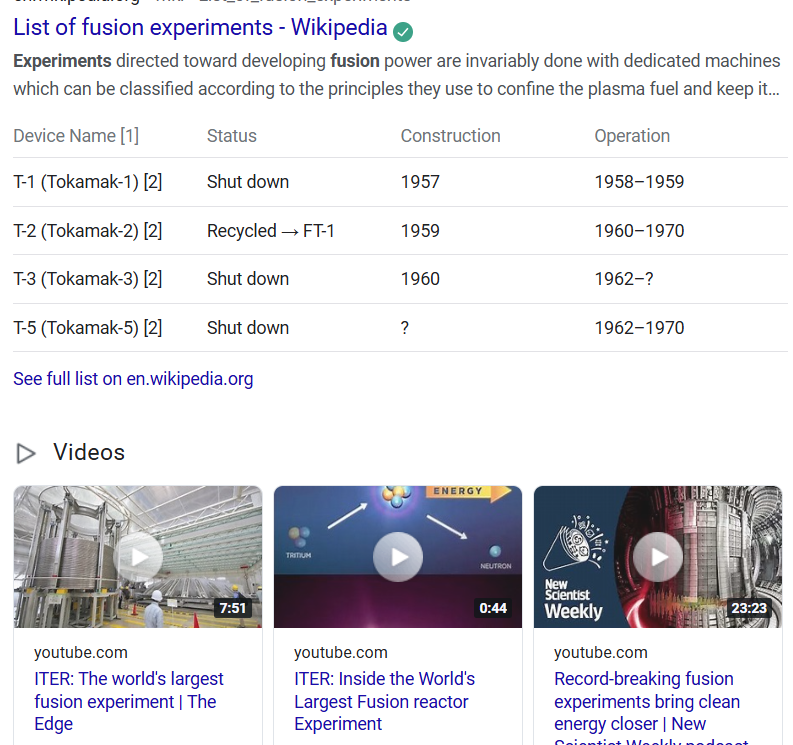The image size is (793, 745).
Task: Click the 7:51 duration badge
Action: 232,608
